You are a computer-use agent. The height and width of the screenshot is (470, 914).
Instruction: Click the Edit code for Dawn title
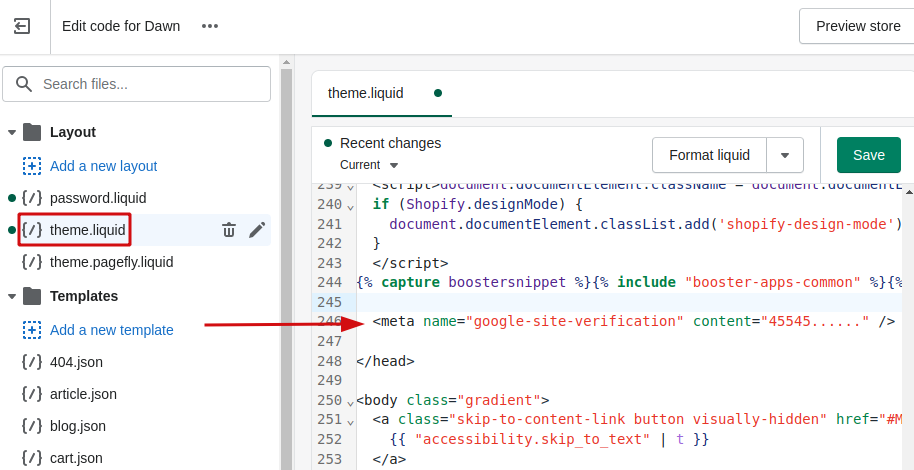[x=121, y=26]
